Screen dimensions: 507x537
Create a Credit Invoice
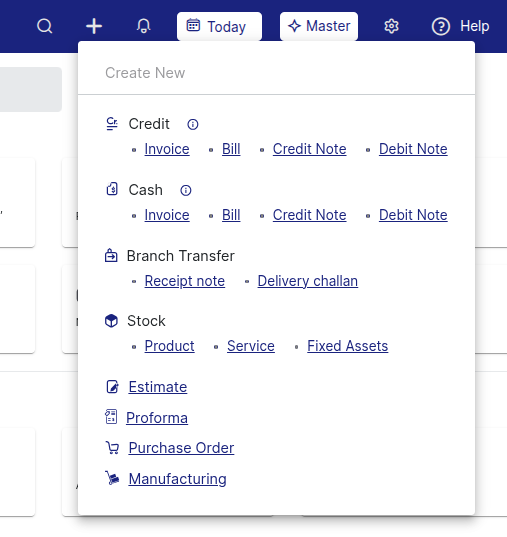coord(167,149)
